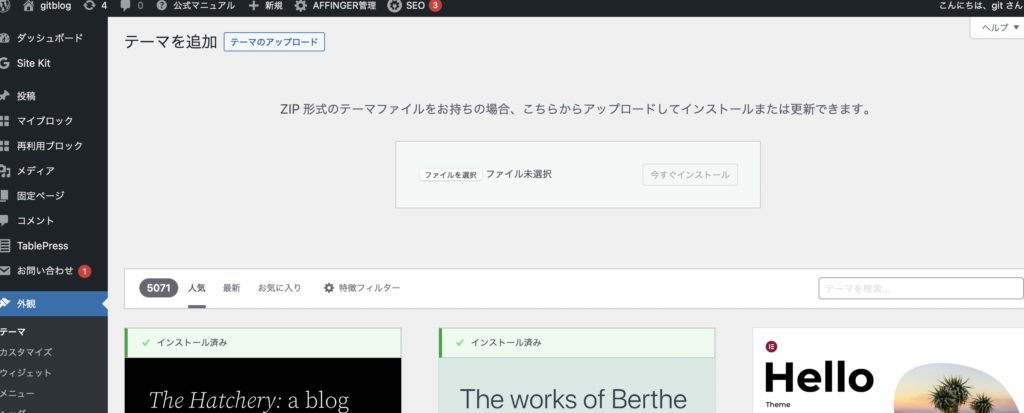Click the AFFINGER管理 gear icon
Screen dimensions: 1024x413
(301, 6)
